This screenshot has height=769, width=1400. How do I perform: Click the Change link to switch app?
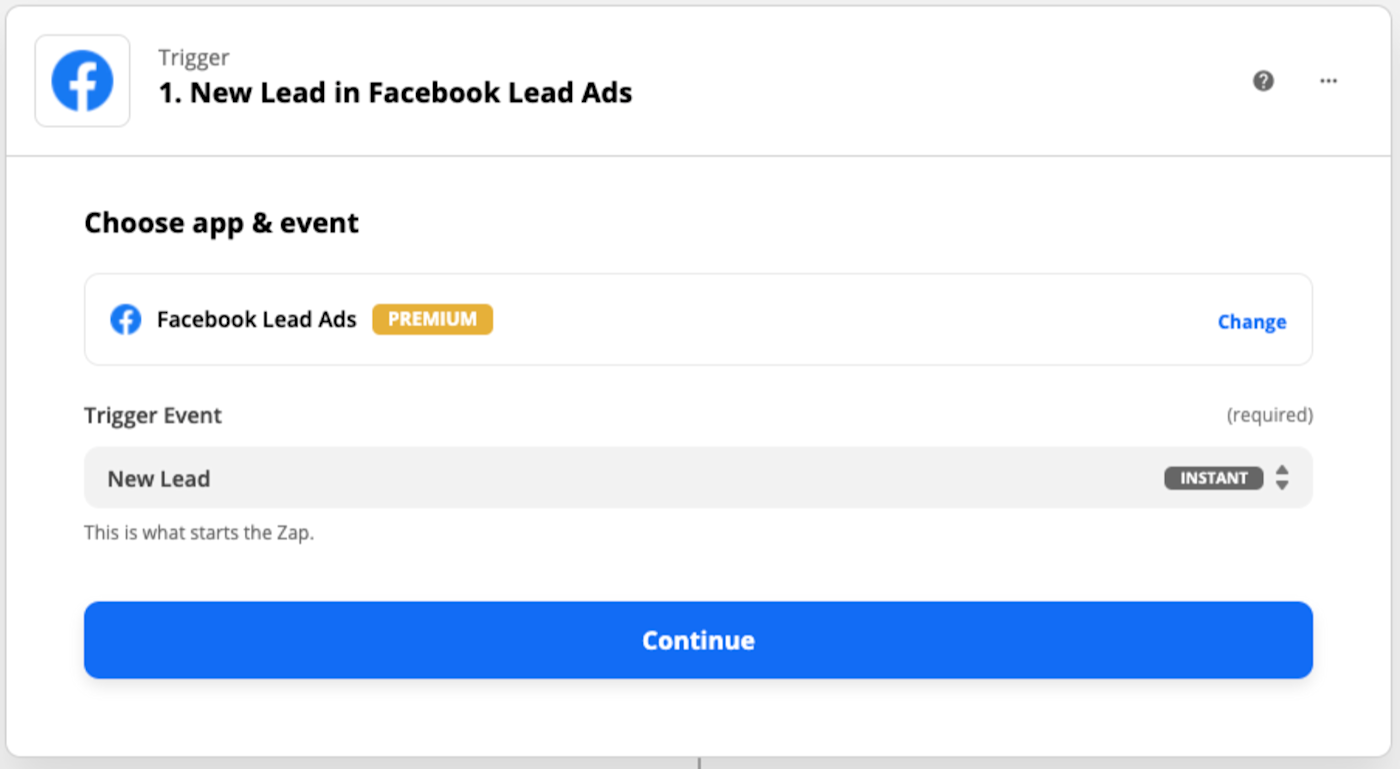click(x=1251, y=322)
